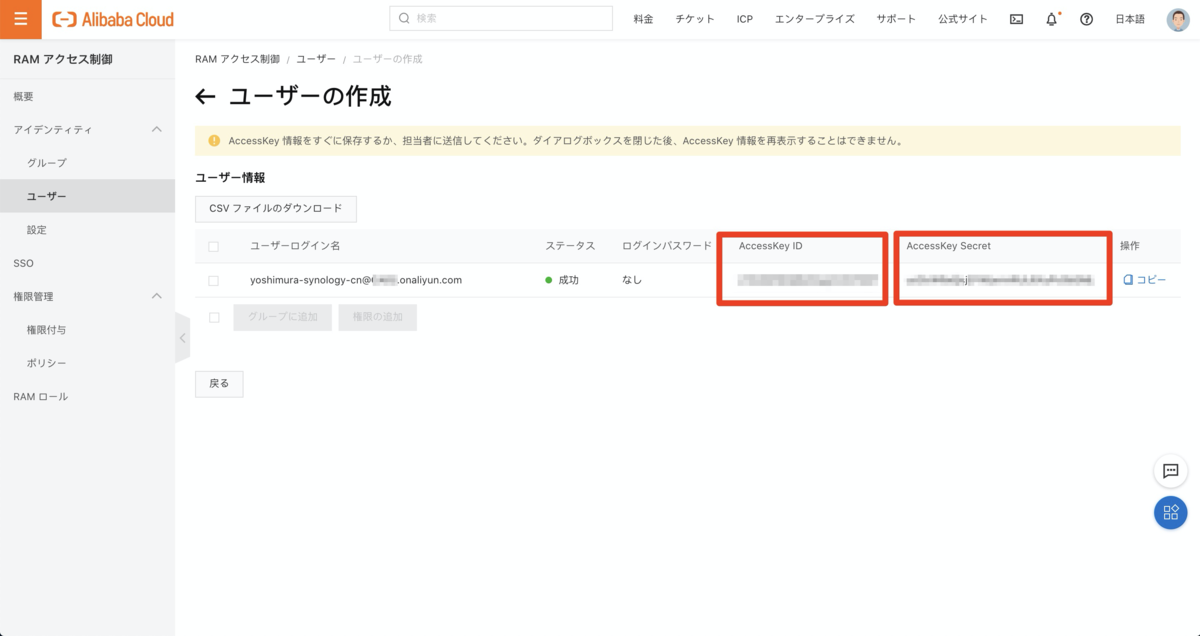
Task: Click the ユーザーログイン名 column header
Action: [x=295, y=246]
